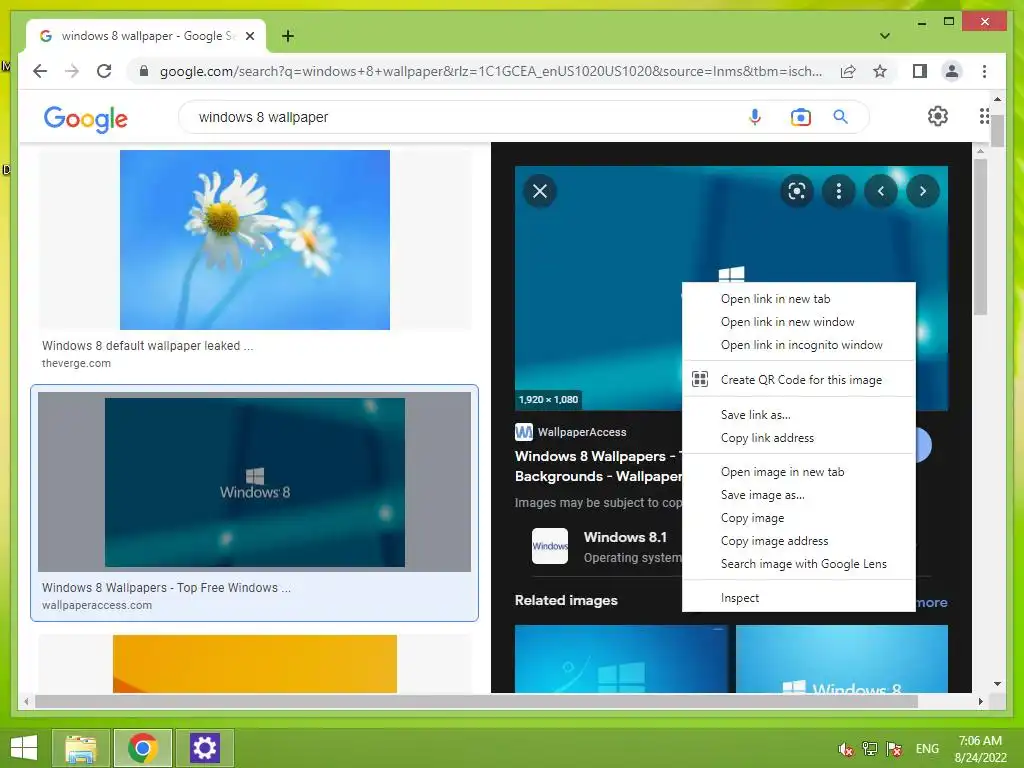Viewport: 1024px width, 768px height.
Task: Search by image with camera icon
Action: tap(801, 117)
